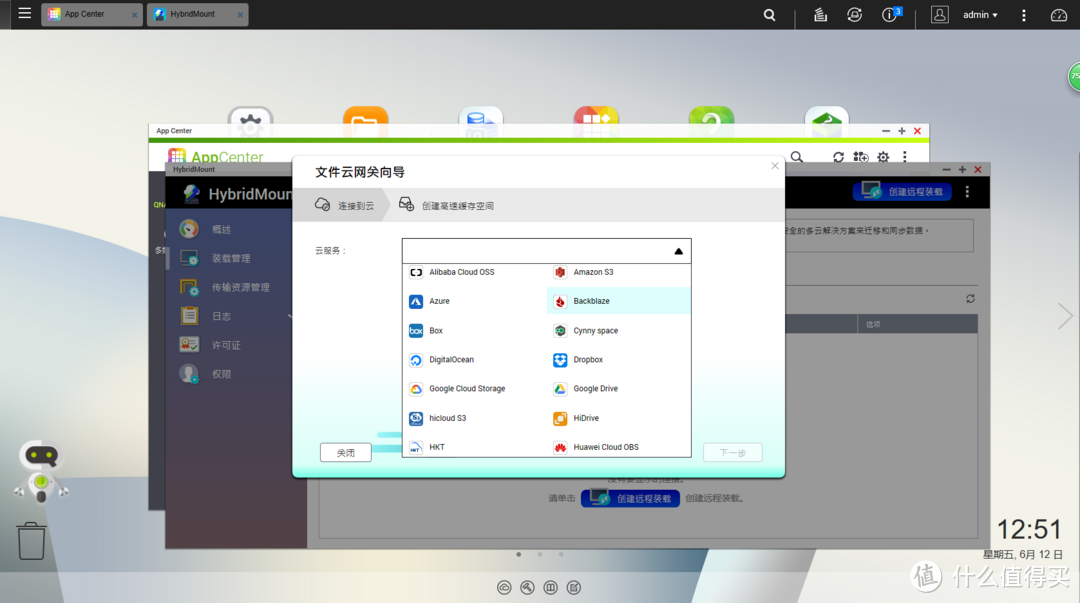Select the 连接到云 wizard step
The width and height of the screenshot is (1080, 603).
(344, 205)
